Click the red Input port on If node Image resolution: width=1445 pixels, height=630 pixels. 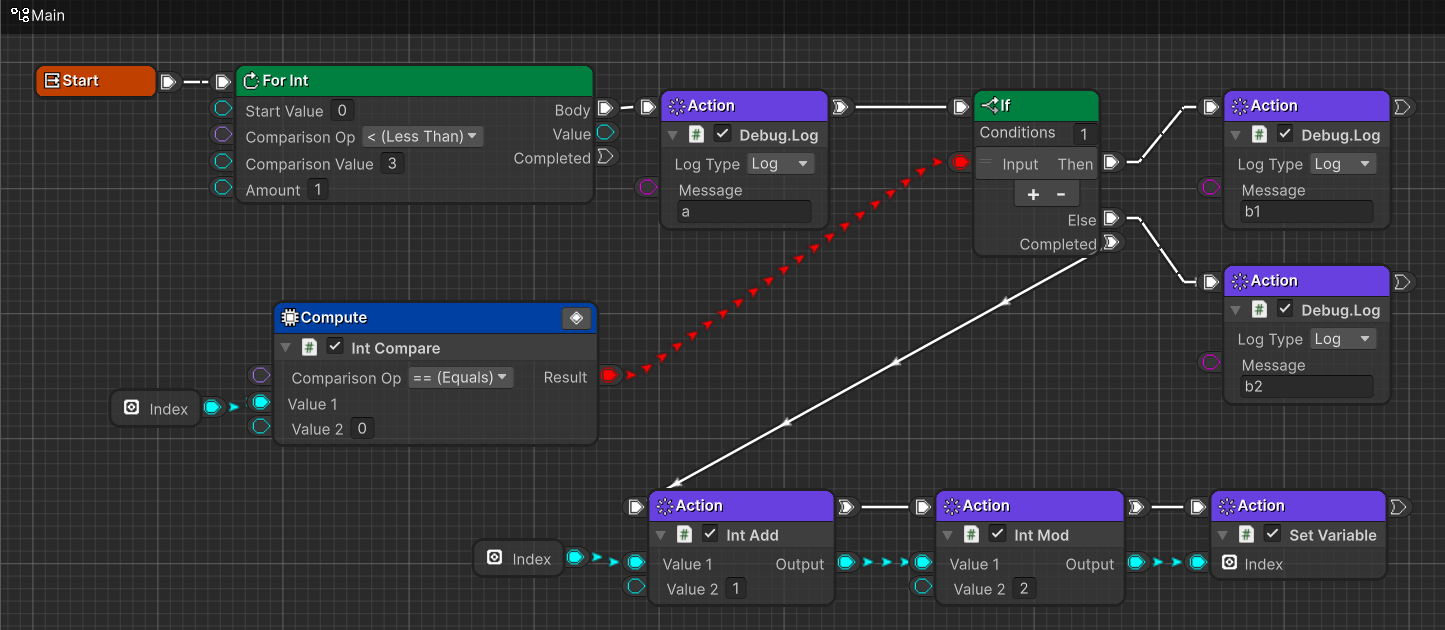[960, 163]
